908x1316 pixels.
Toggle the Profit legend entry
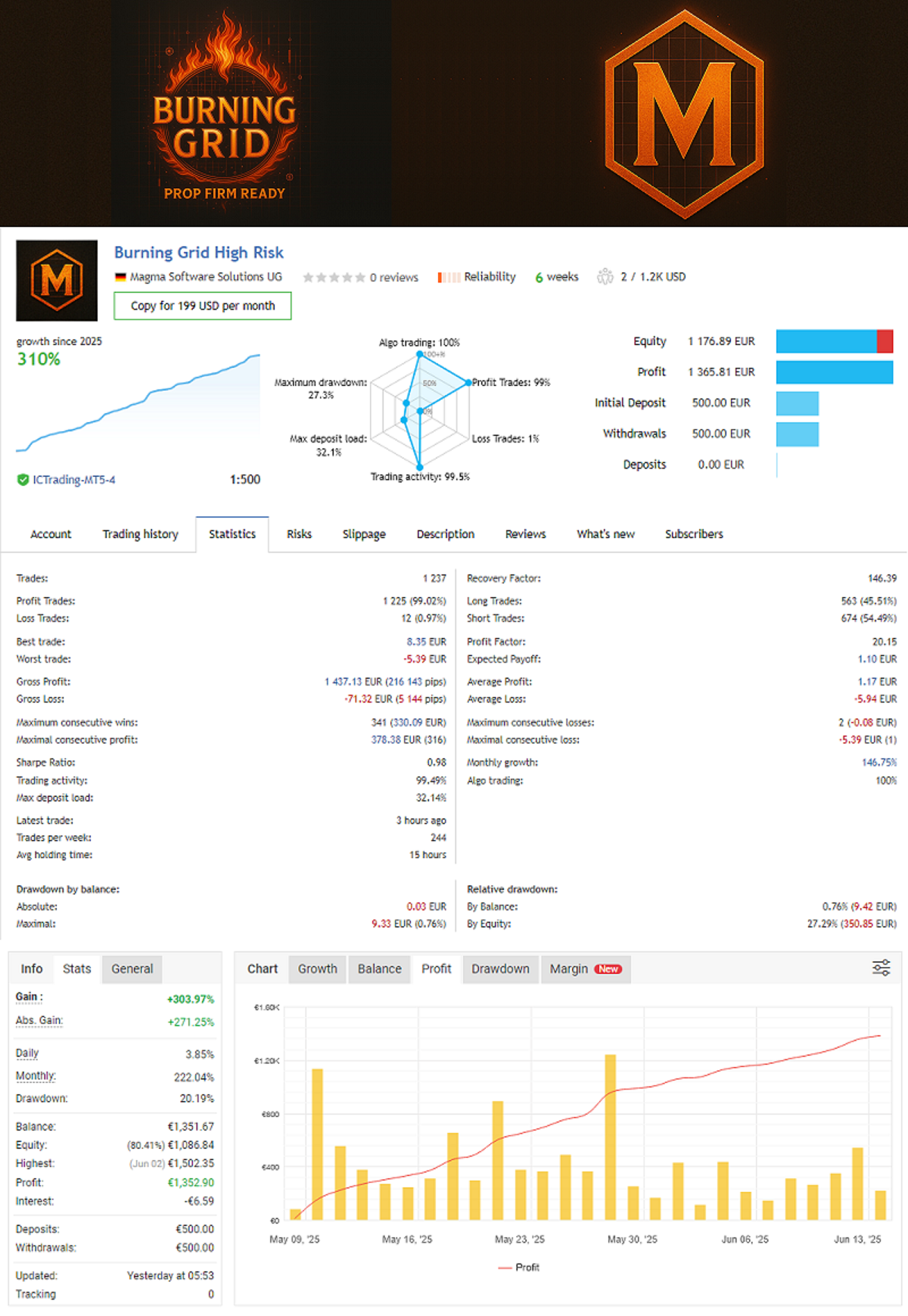click(x=519, y=1267)
